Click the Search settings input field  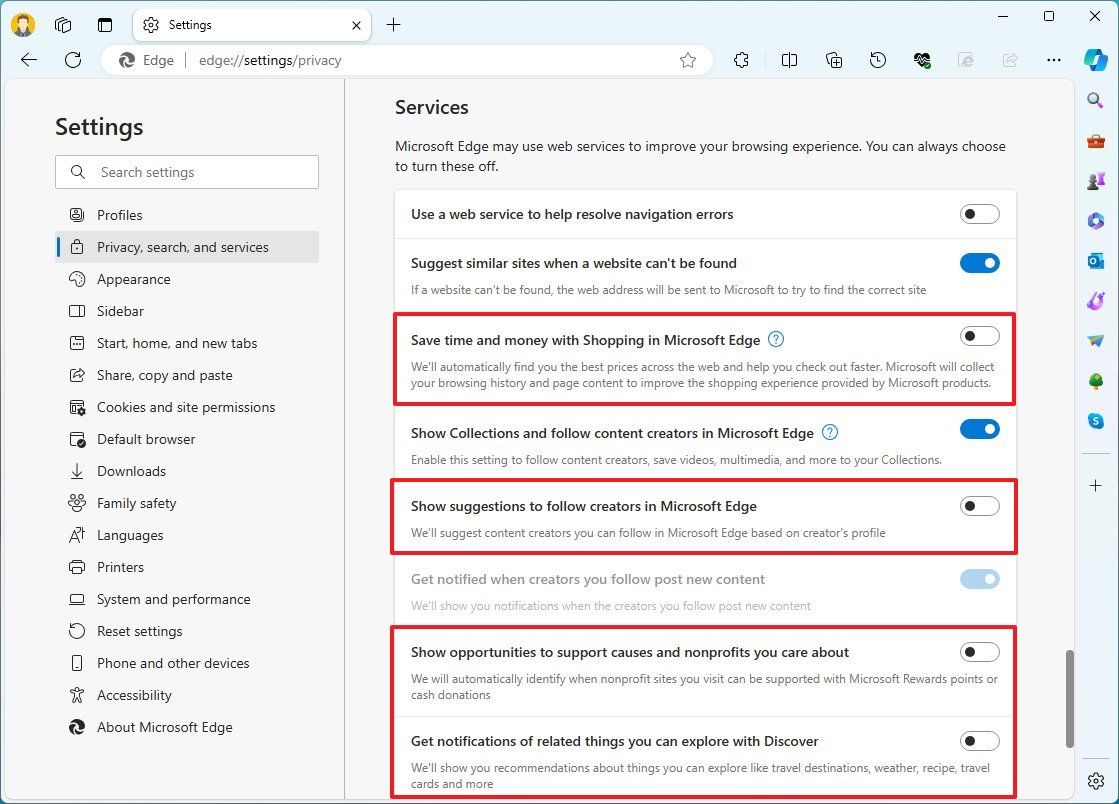(187, 172)
